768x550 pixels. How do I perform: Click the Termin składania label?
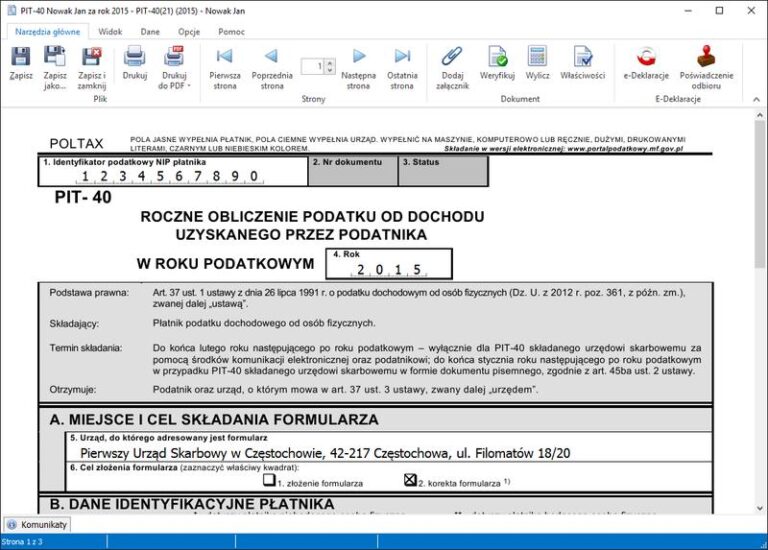(x=86, y=348)
